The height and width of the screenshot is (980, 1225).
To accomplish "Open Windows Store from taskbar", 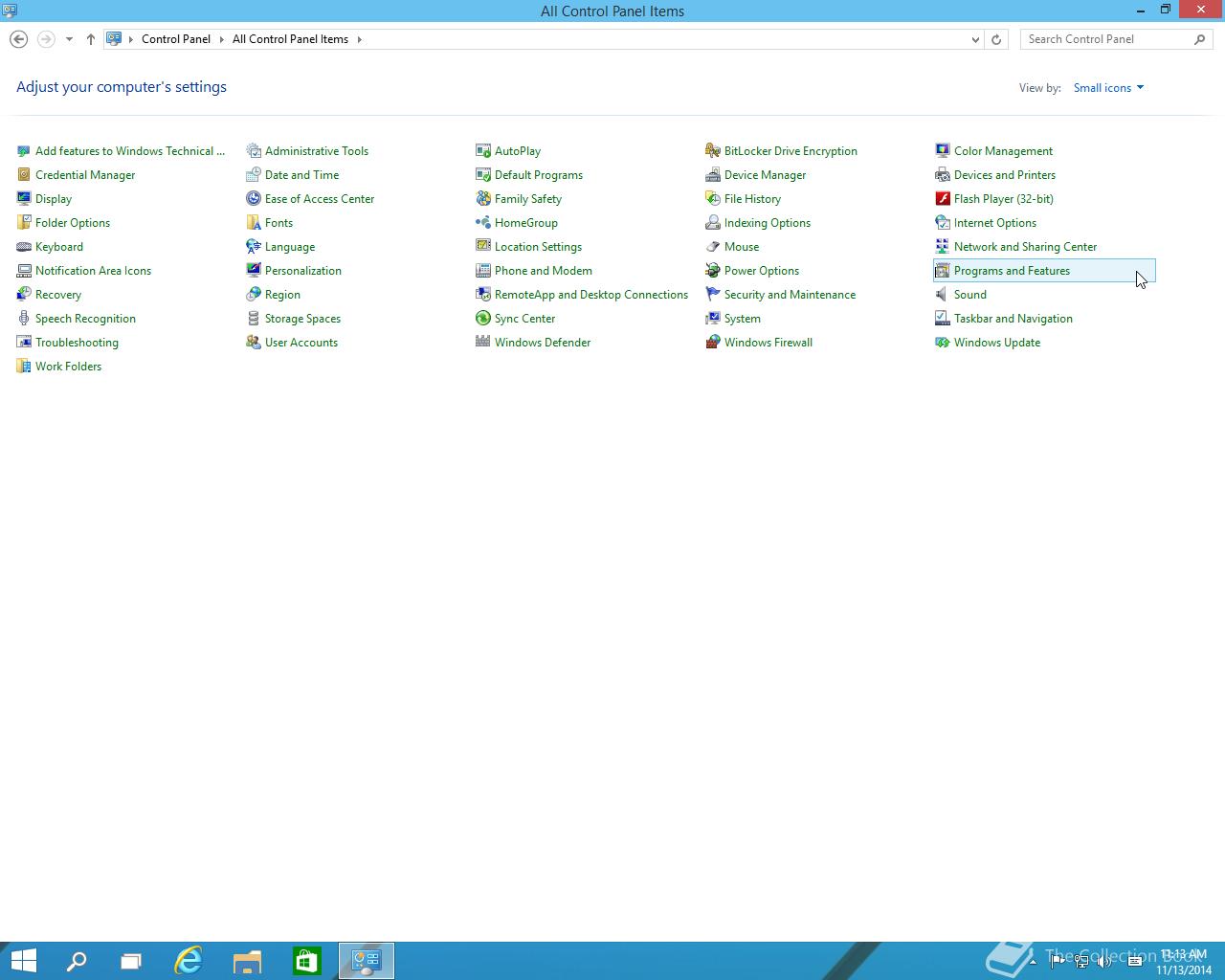I will click(306, 961).
